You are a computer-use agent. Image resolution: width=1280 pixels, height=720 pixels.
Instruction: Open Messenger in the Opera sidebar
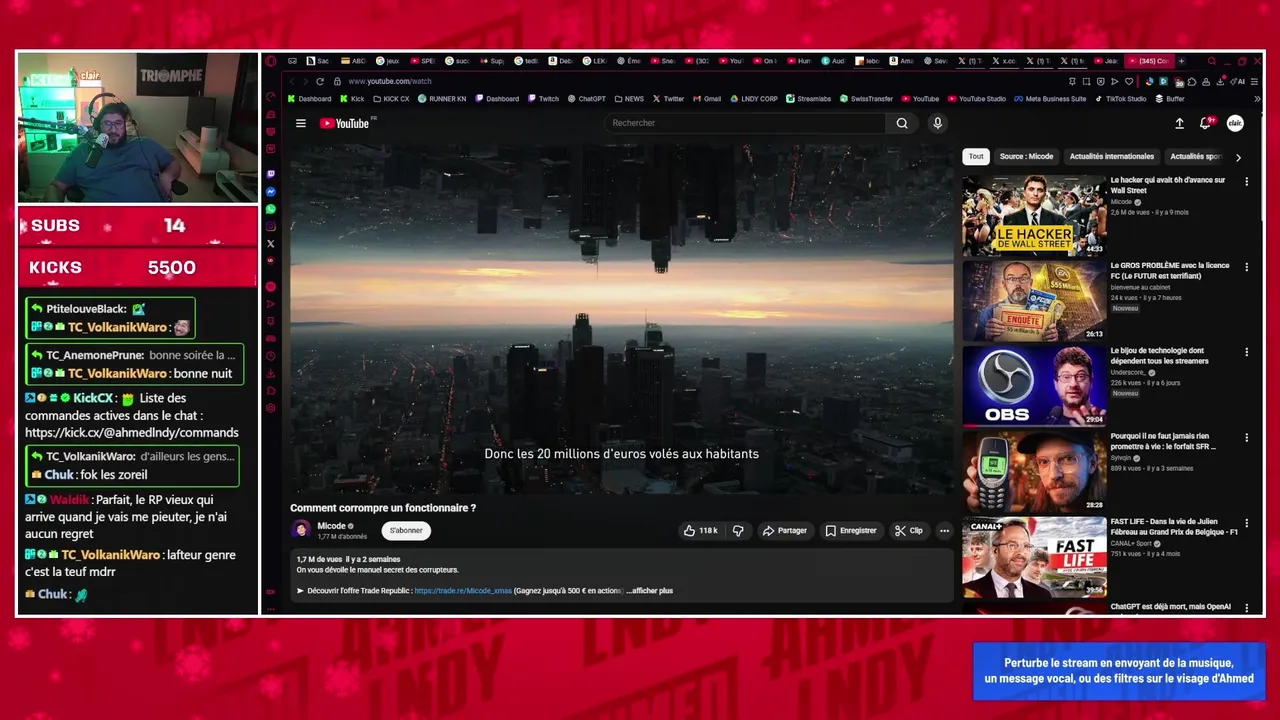tap(271, 192)
